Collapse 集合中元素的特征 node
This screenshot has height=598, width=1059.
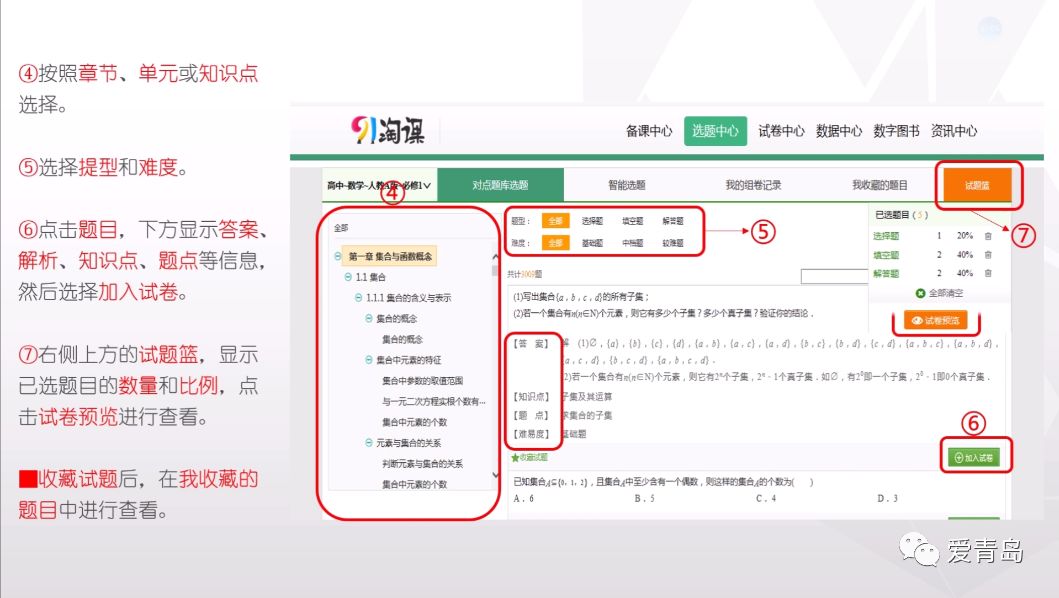pyautogui.click(x=369, y=360)
